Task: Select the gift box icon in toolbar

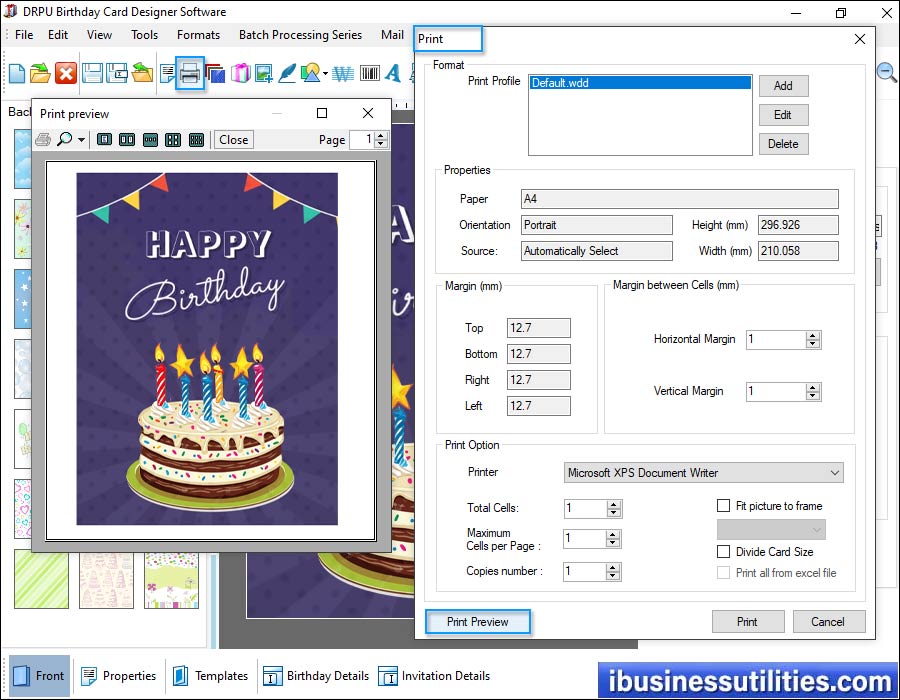Action: click(x=240, y=73)
